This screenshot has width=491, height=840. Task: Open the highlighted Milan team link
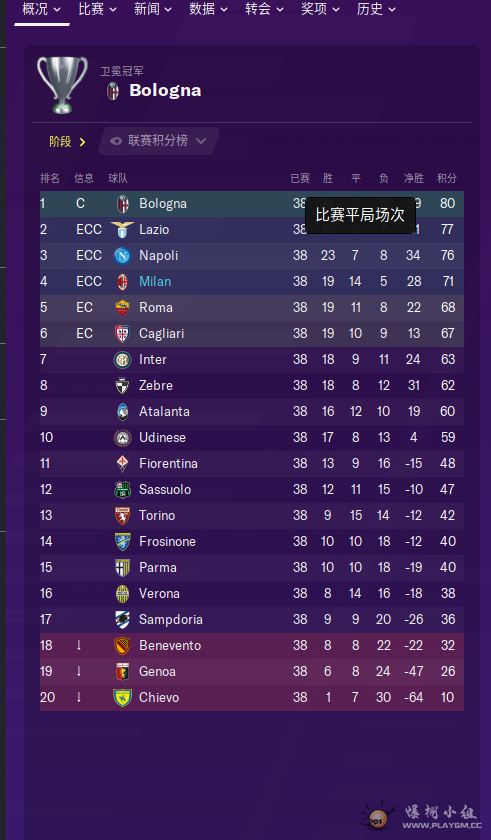pyautogui.click(x=155, y=281)
